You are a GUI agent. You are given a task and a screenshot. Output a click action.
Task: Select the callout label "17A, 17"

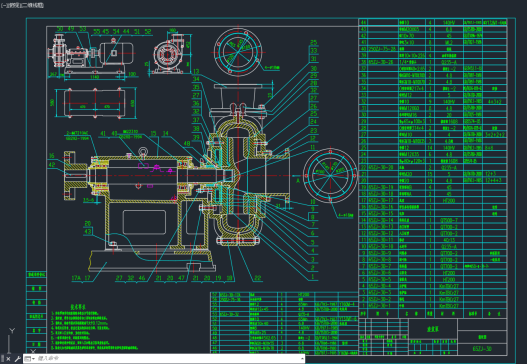[81, 278]
